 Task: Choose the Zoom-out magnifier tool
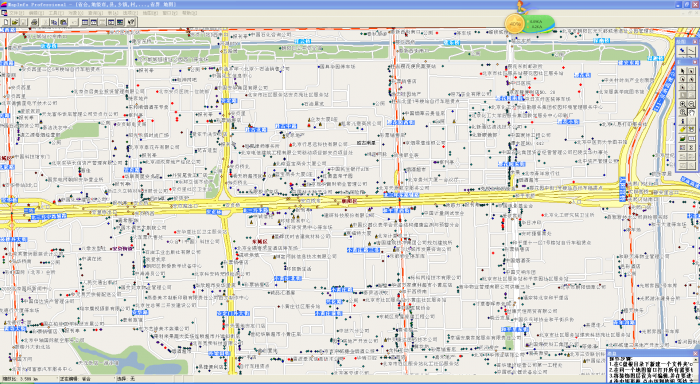point(691,104)
